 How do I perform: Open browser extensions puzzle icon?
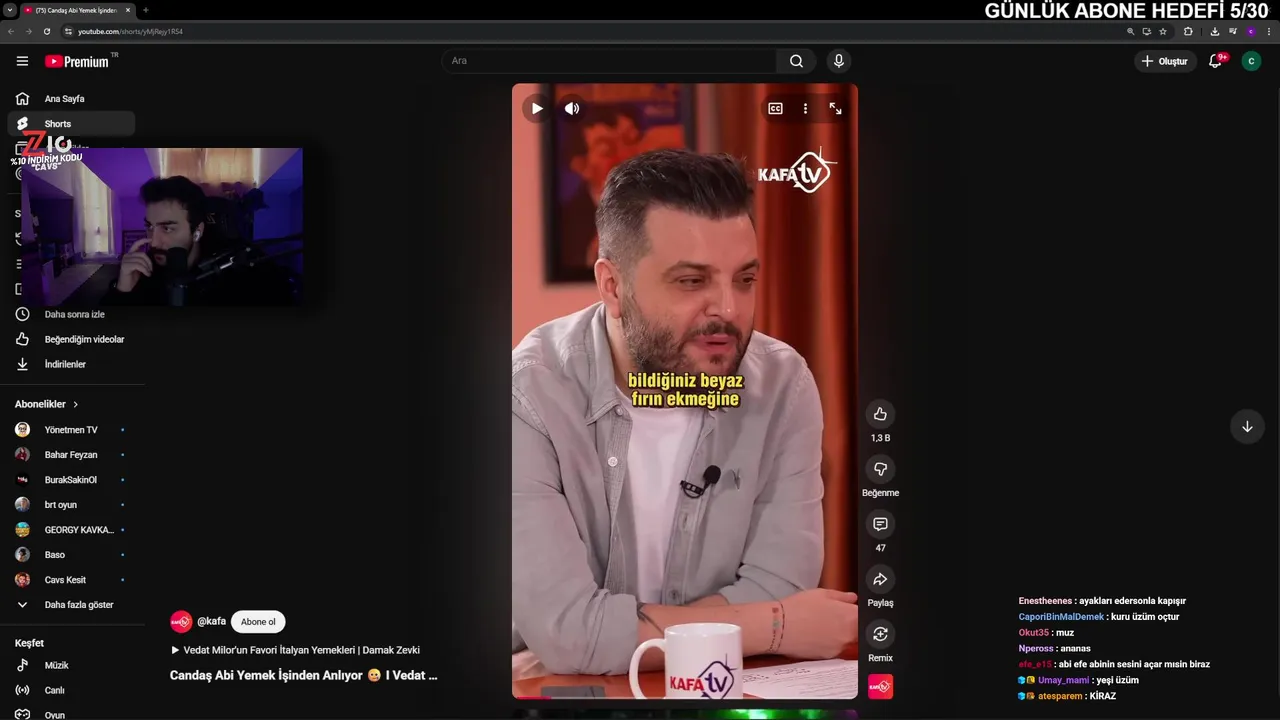point(1188,31)
